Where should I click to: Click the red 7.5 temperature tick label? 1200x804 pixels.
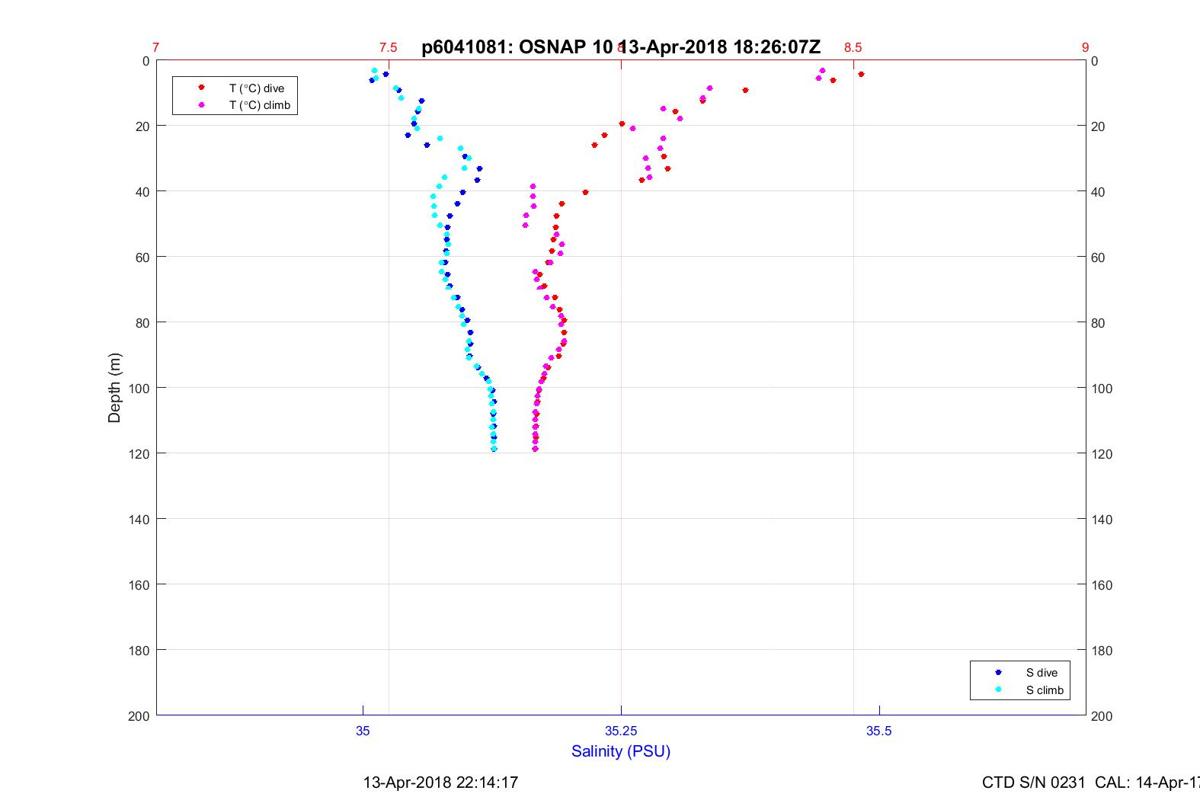388,47
